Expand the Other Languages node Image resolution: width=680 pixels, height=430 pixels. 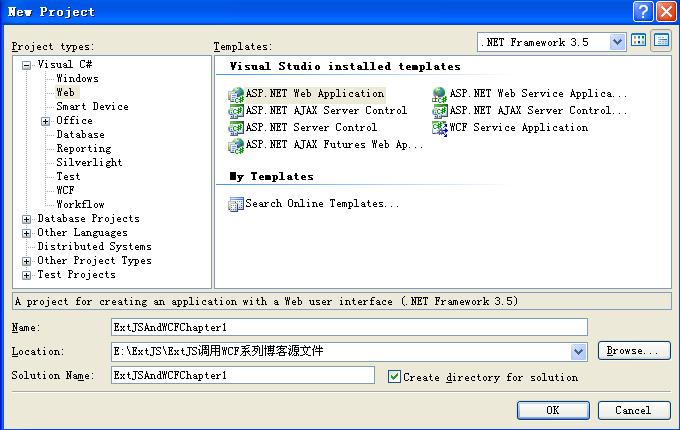(x=26, y=234)
